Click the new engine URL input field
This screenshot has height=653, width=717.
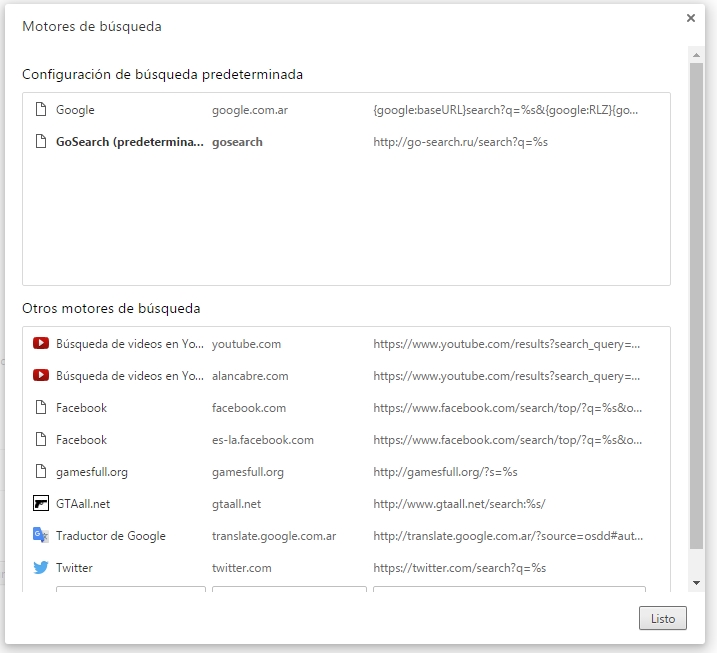tap(509, 589)
